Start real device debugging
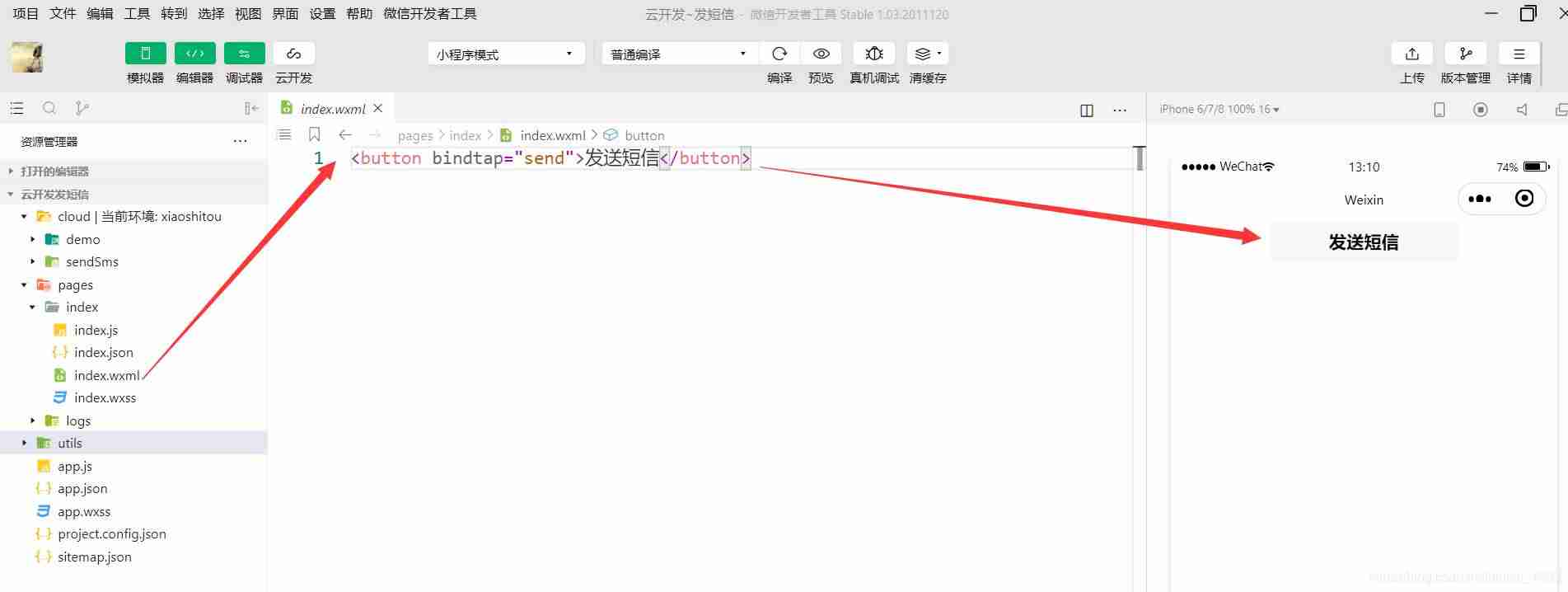The image size is (1568, 592). click(874, 54)
